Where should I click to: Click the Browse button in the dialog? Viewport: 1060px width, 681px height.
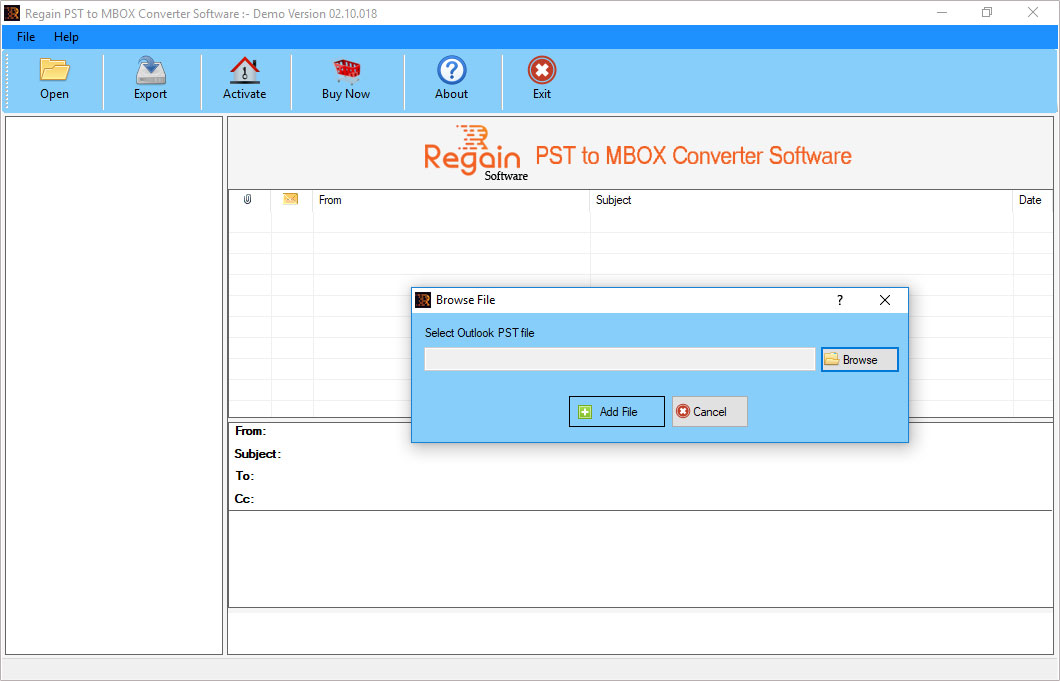coord(859,359)
